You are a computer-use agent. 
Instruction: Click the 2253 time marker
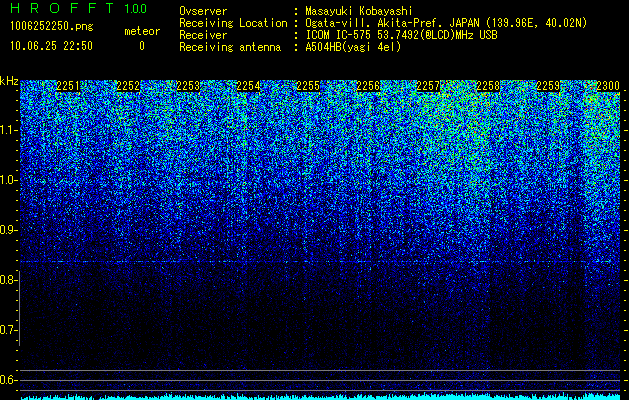[188, 86]
